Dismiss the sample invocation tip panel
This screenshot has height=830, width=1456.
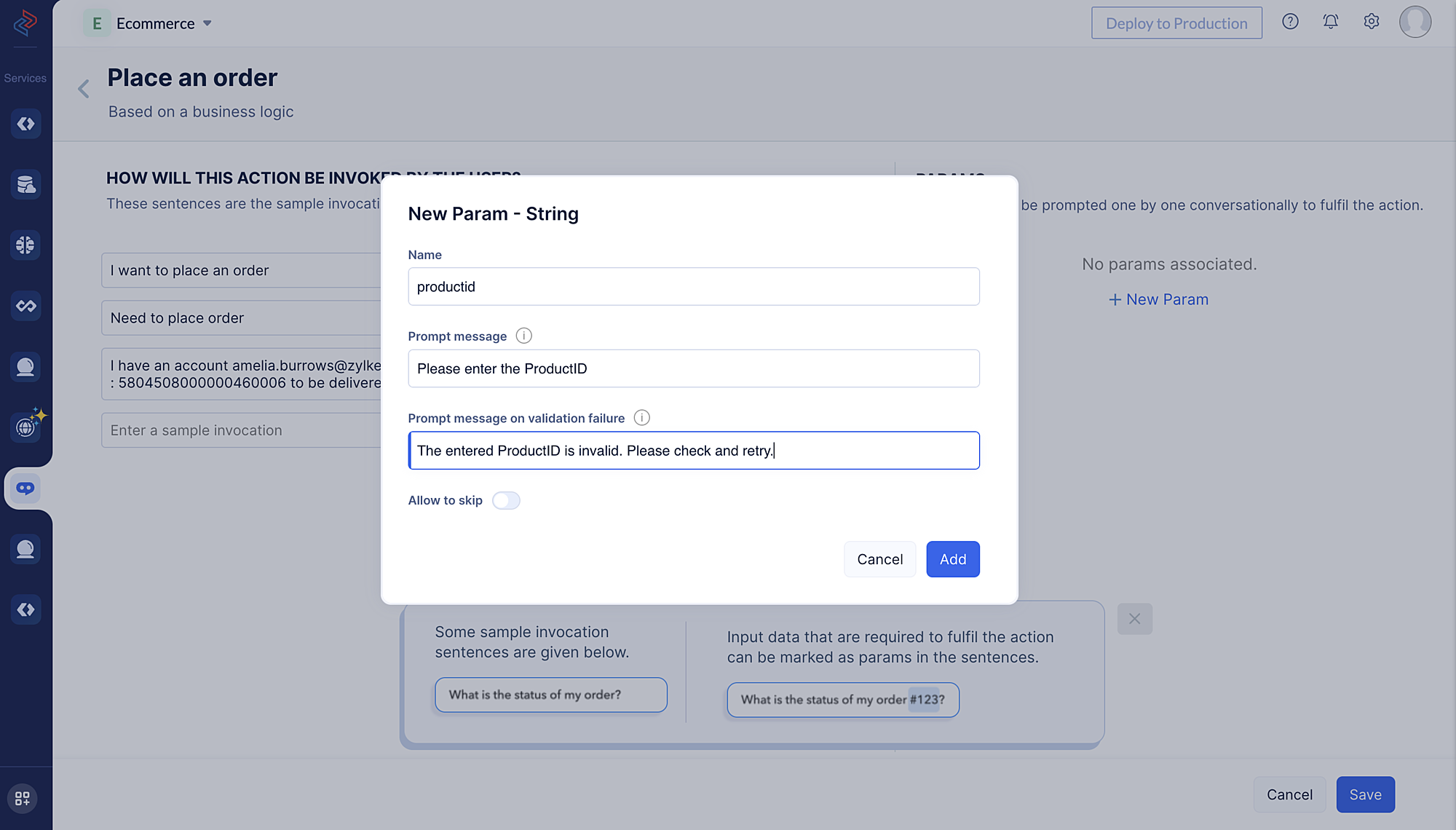1134,619
